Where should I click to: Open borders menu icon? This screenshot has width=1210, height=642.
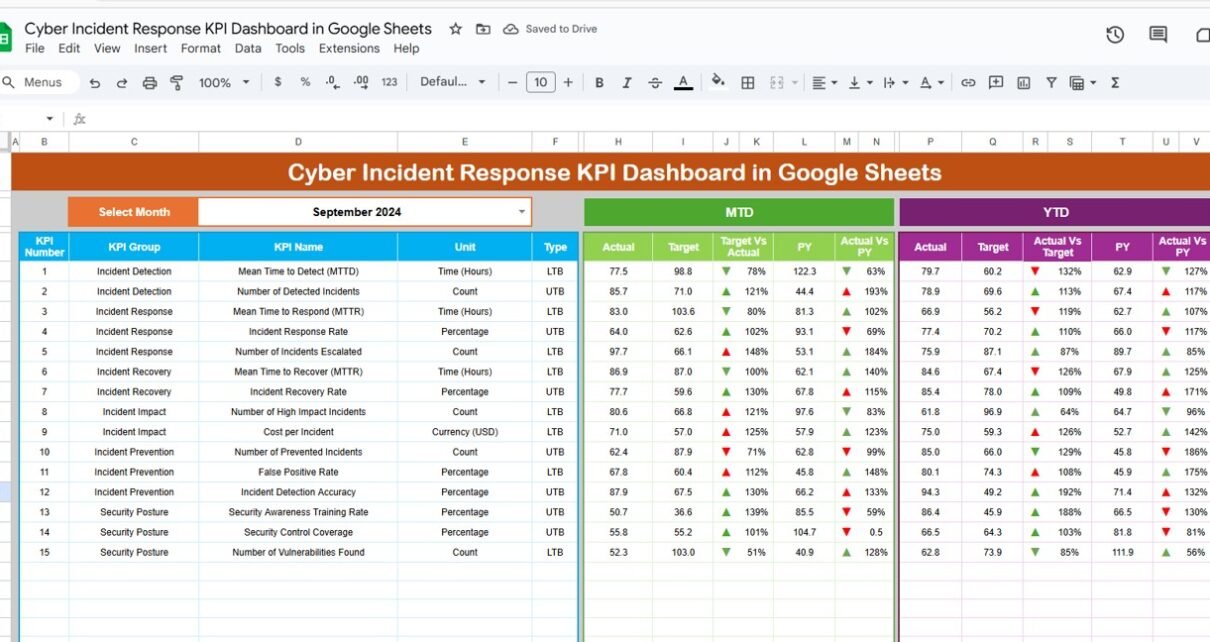[747, 83]
